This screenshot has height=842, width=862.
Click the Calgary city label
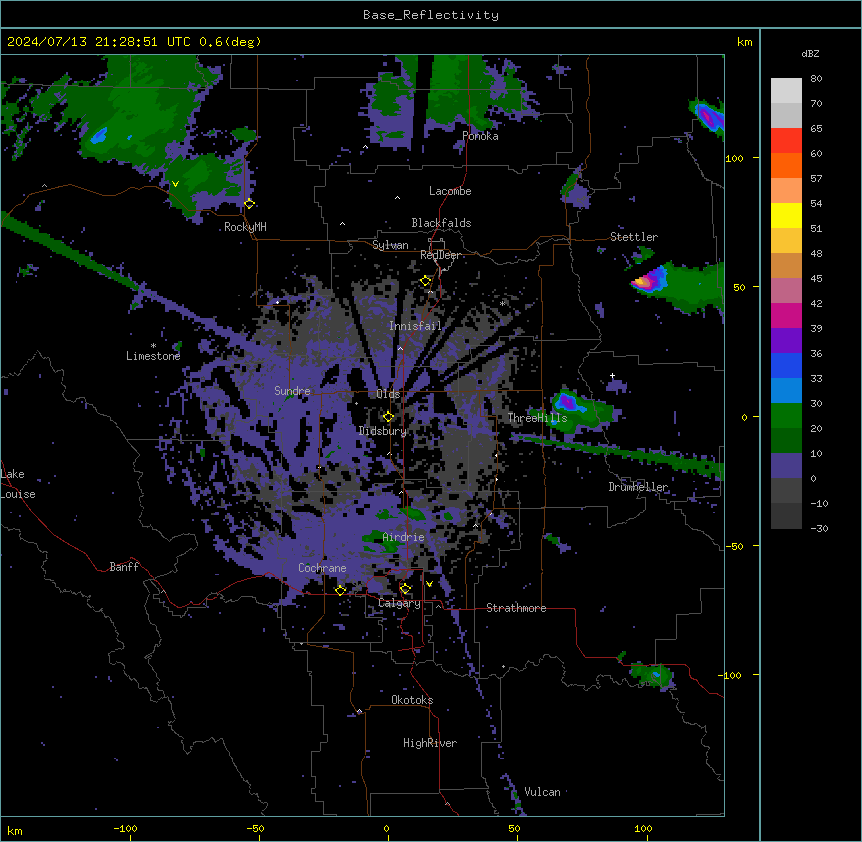click(399, 603)
